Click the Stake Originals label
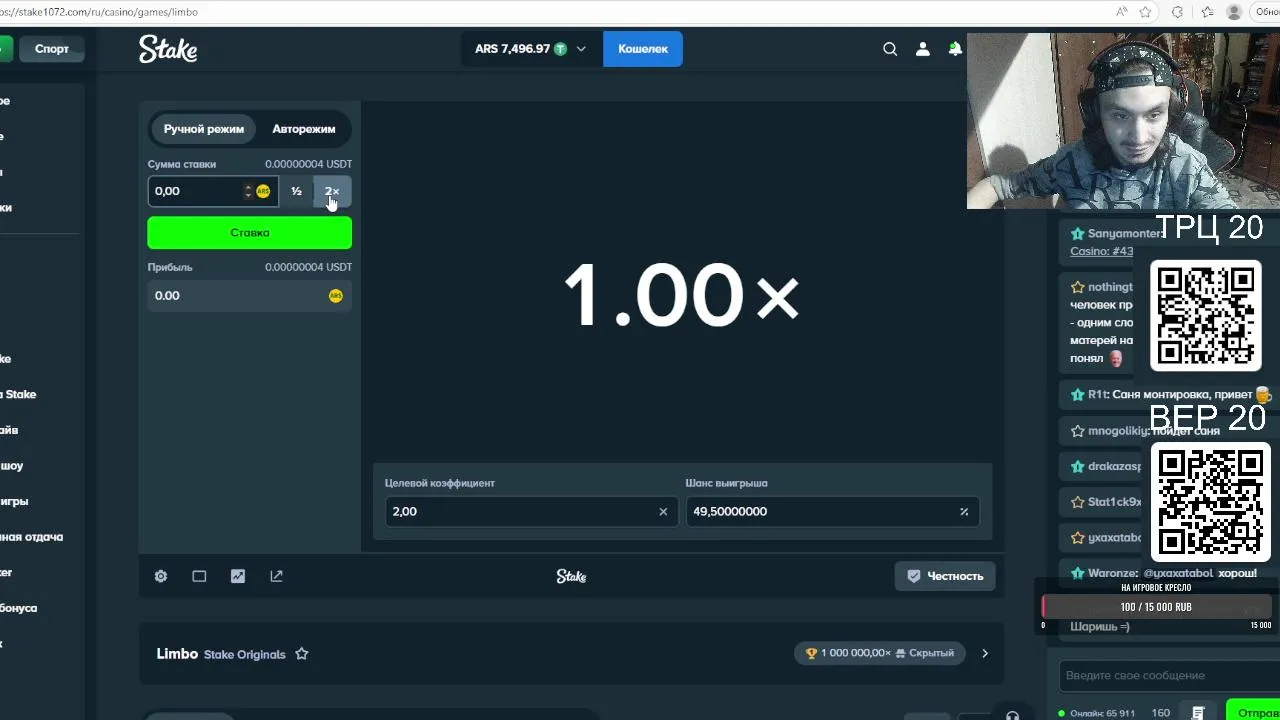 point(245,655)
